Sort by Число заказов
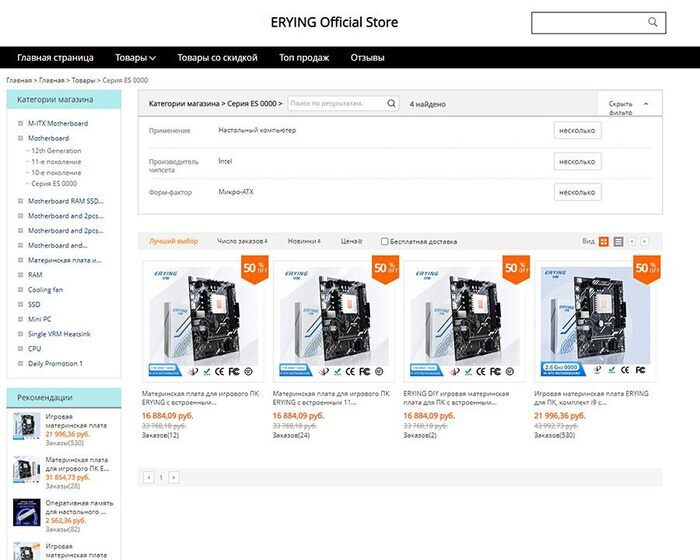This screenshot has height=560, width=700. pyautogui.click(x=242, y=241)
